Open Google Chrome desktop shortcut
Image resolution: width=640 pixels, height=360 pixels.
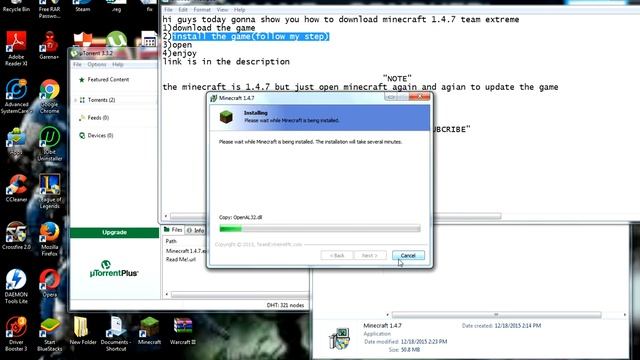49,96
